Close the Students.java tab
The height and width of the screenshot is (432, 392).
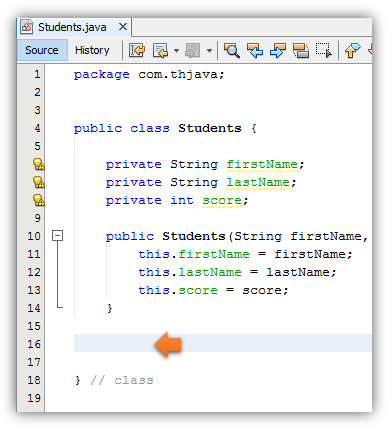click(x=123, y=27)
